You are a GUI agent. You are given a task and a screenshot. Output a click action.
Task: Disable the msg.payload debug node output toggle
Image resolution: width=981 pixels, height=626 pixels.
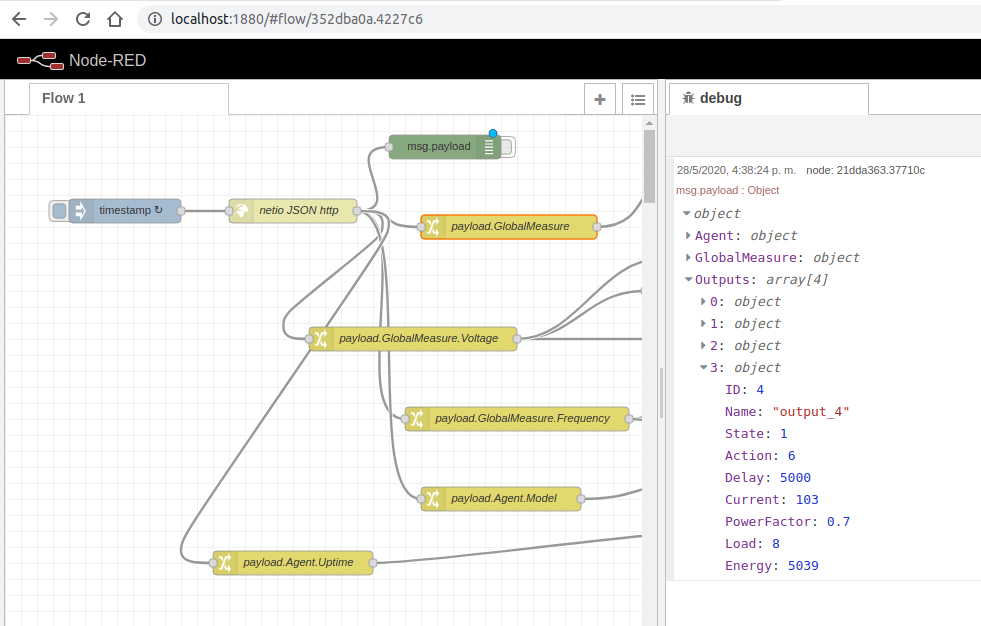506,146
